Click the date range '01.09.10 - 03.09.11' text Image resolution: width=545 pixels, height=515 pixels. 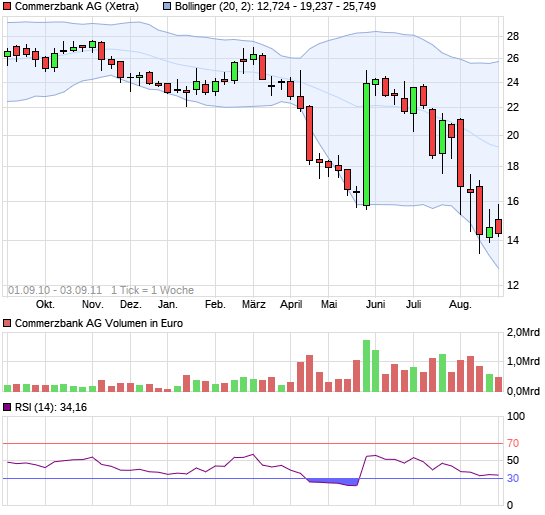point(55,290)
